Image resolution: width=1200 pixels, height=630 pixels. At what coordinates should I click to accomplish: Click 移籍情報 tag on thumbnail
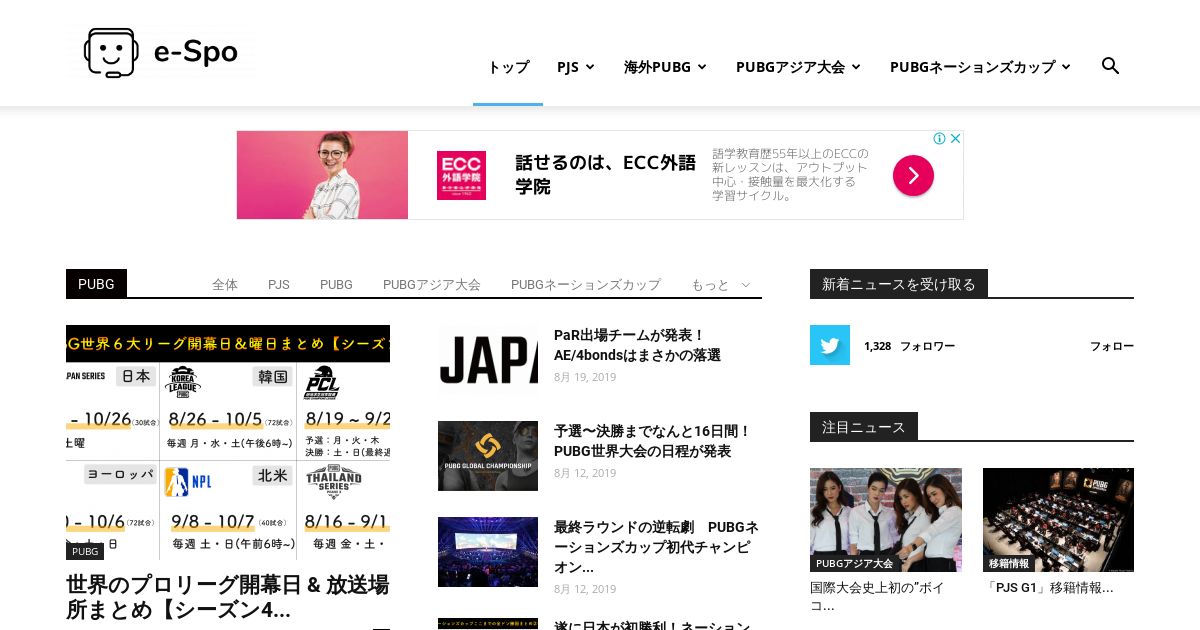[x=1009, y=564]
